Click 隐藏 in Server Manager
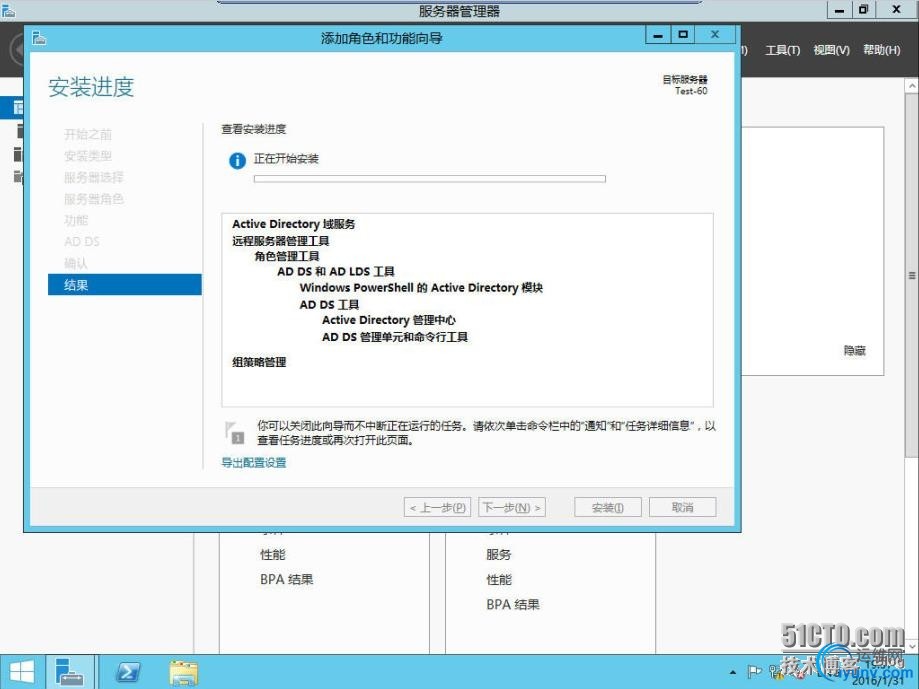The width and height of the screenshot is (919, 689). (x=855, y=350)
